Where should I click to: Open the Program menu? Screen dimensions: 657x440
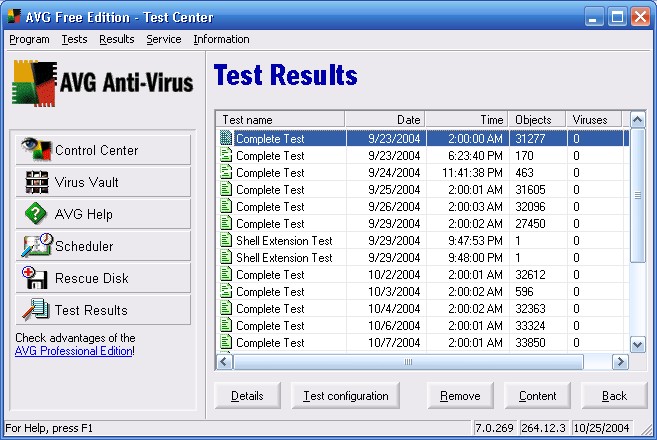pos(29,39)
